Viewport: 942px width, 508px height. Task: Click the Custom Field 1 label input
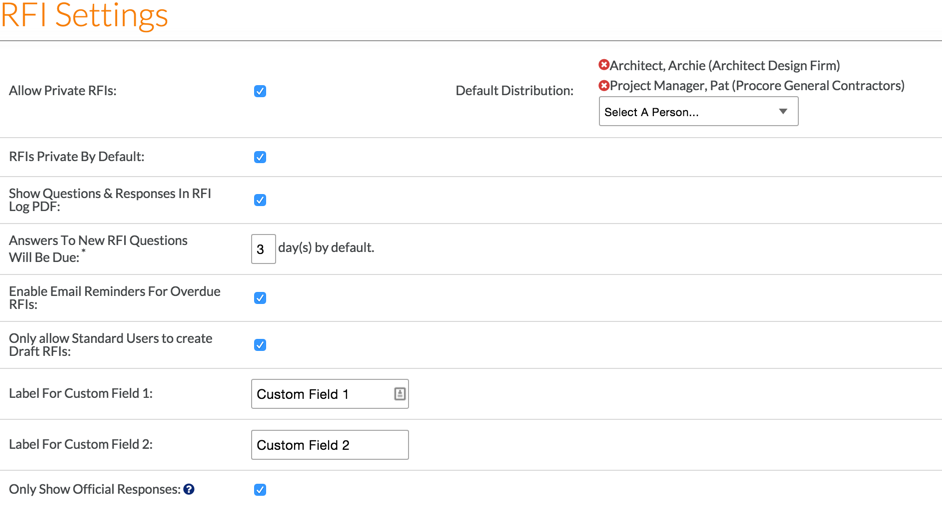(330, 394)
